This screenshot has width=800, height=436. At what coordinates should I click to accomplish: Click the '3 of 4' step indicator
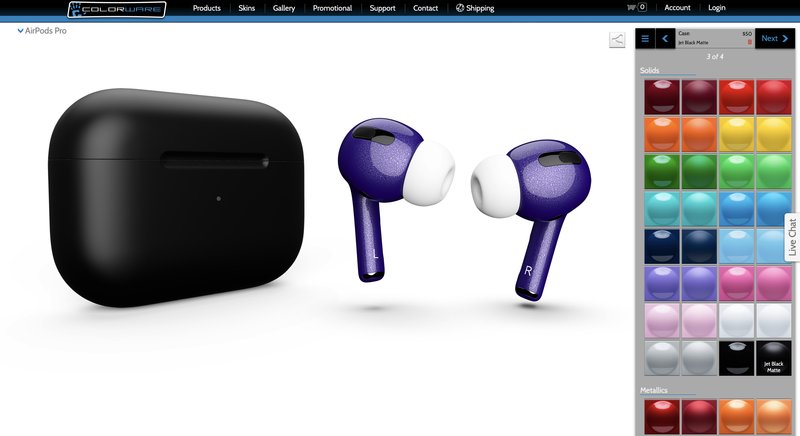tap(714, 57)
